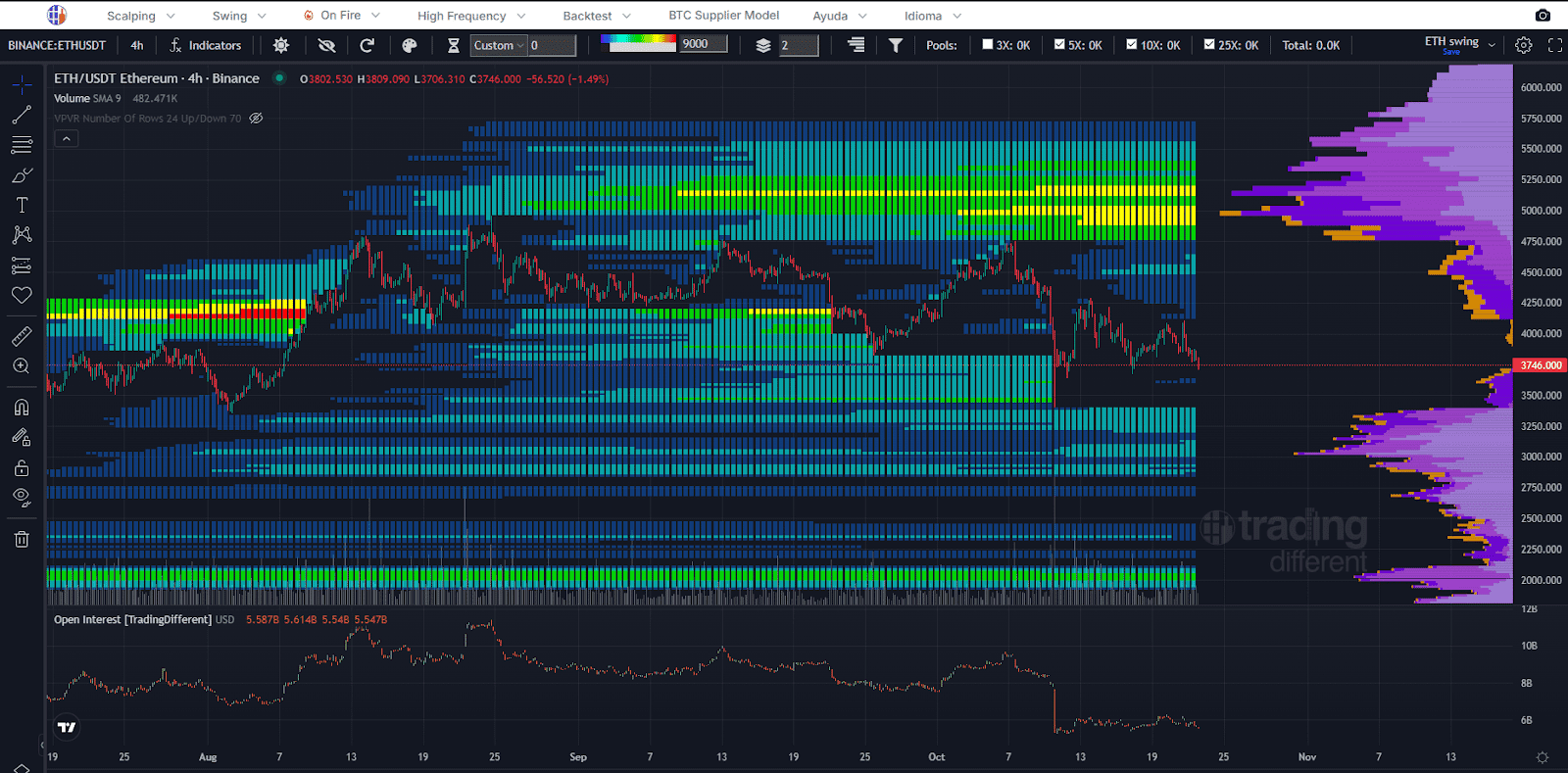The image size is (1568, 773).
Task: Toggle VPVR indicator visibility eye
Action: coord(257,119)
